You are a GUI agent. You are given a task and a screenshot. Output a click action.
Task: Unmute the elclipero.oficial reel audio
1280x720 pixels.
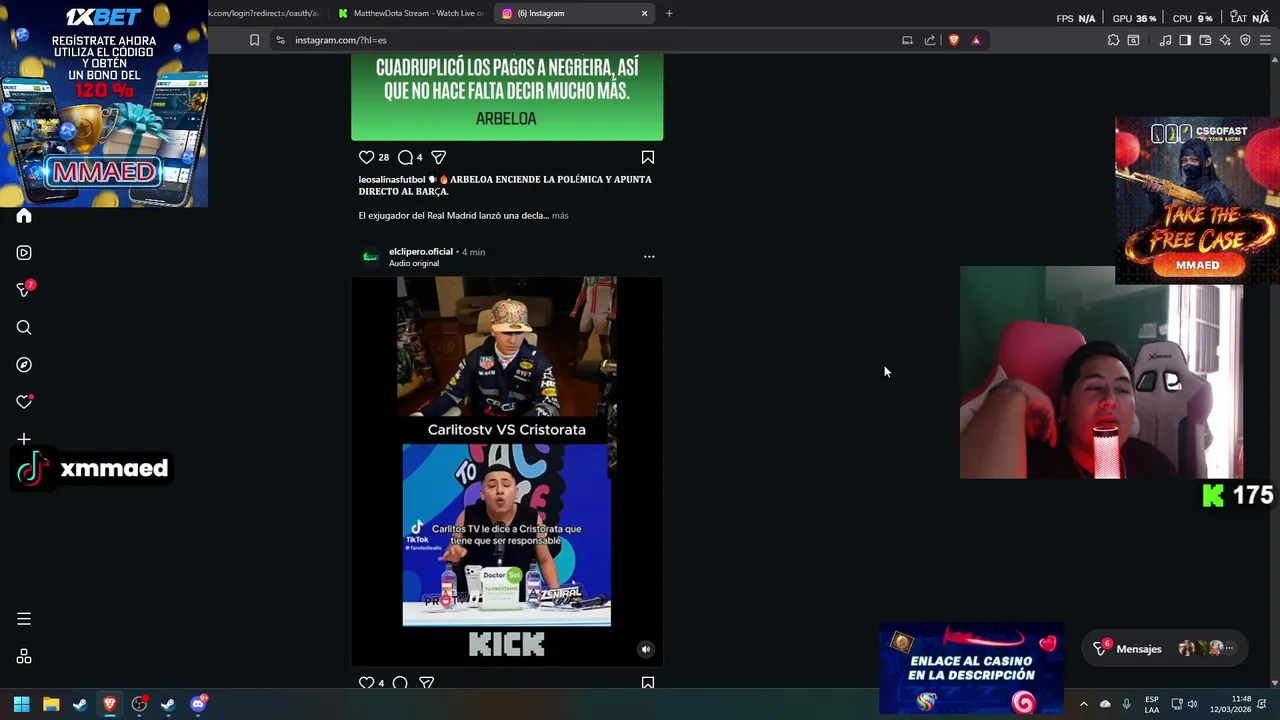coord(646,649)
